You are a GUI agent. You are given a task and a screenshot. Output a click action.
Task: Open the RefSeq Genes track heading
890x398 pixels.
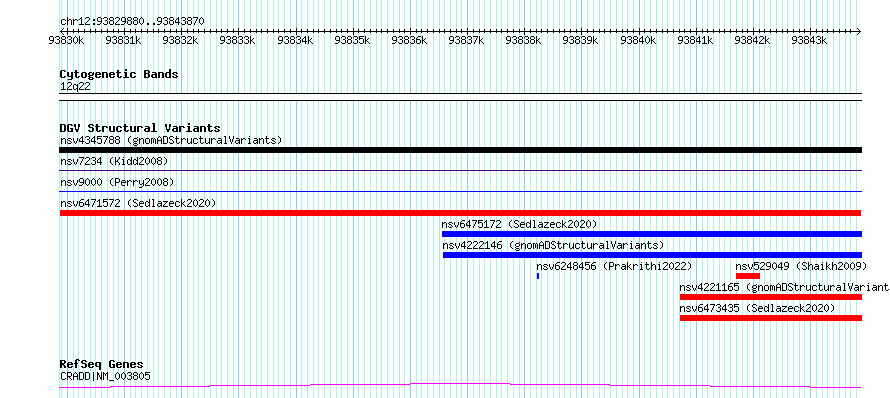(102, 365)
